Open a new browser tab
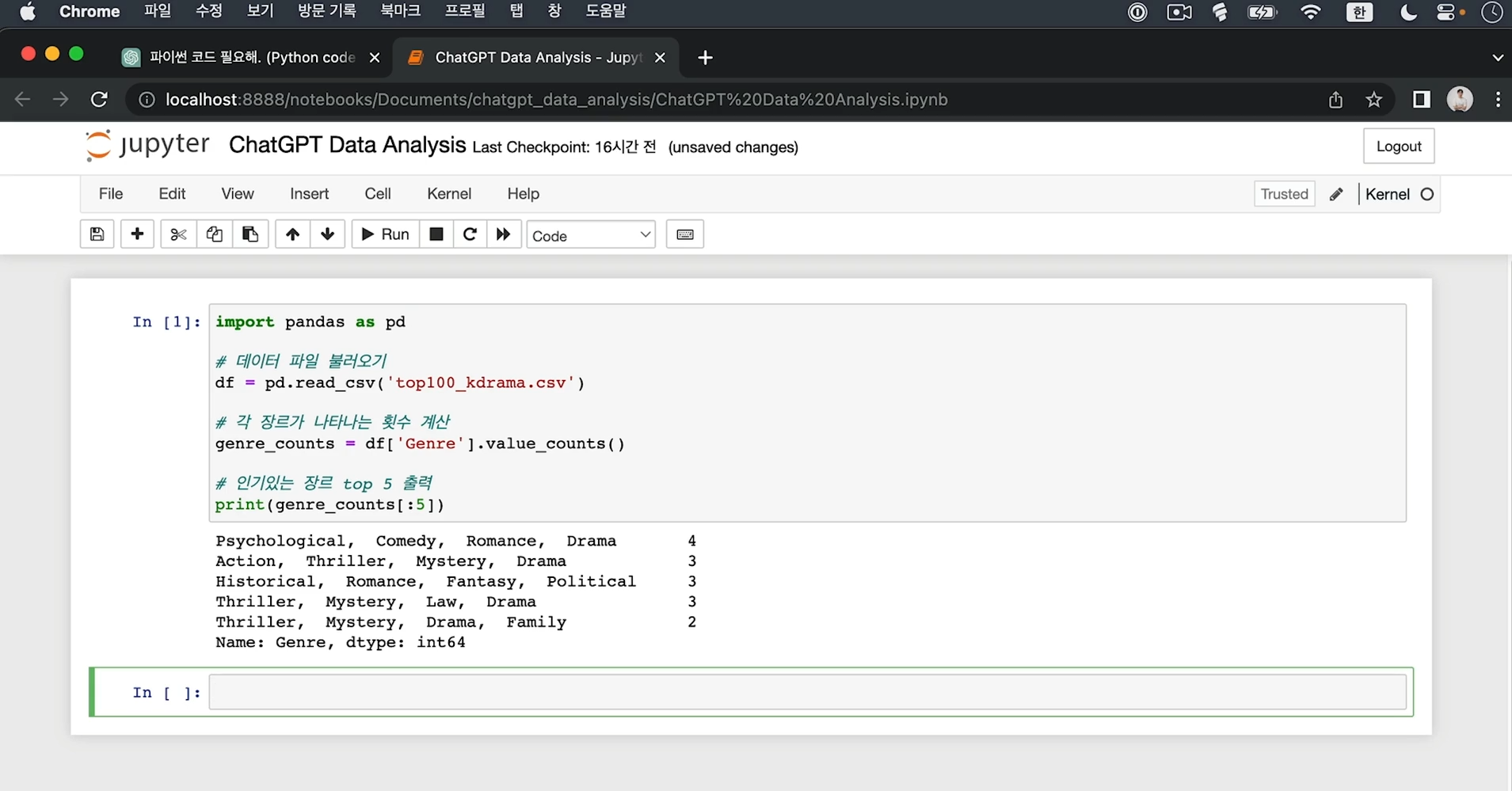Viewport: 1512px width, 791px height. (705, 57)
